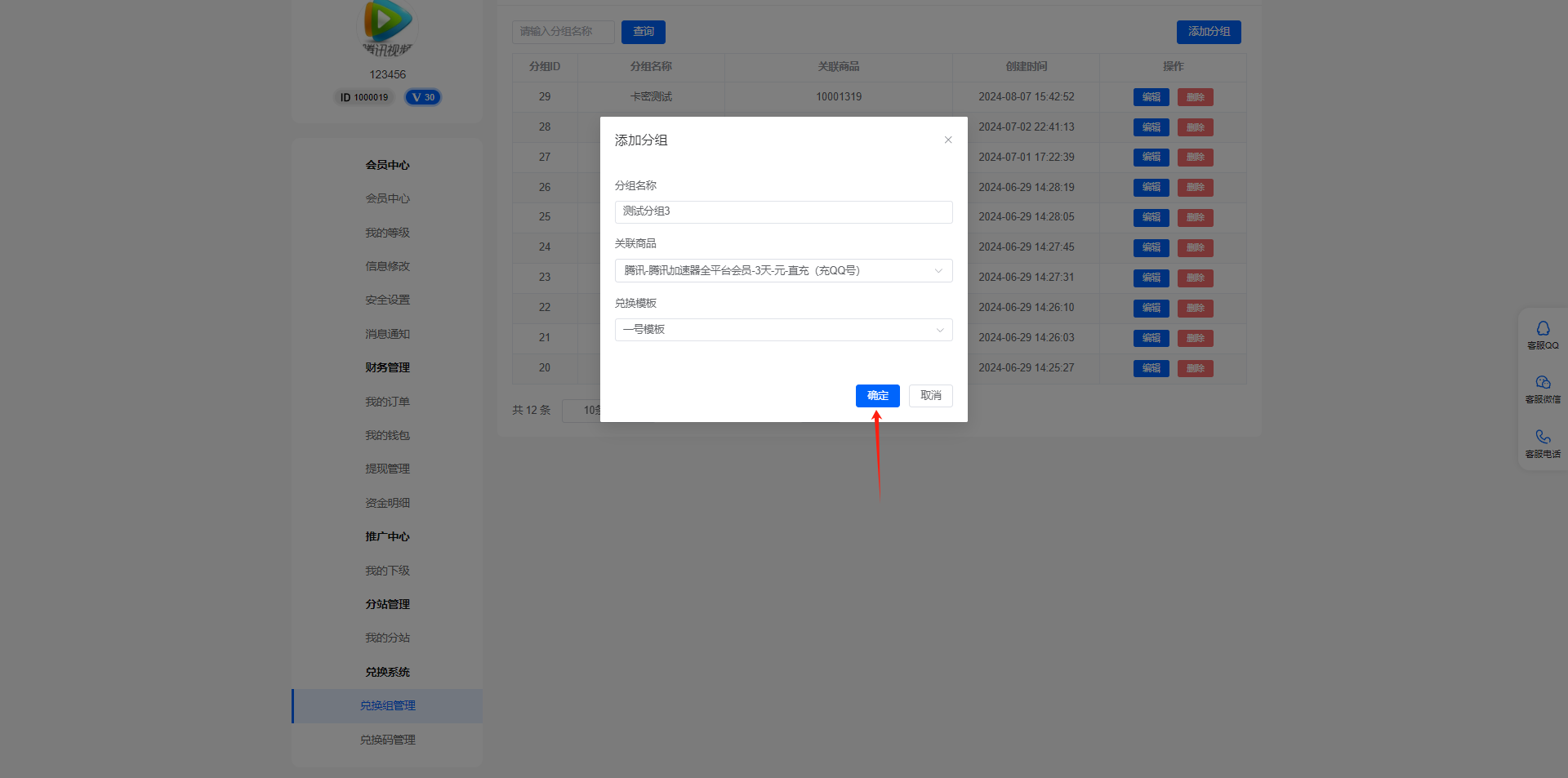Image resolution: width=1568 pixels, height=778 pixels.
Task: Click 取消 to cancel the dialog
Action: click(930, 396)
